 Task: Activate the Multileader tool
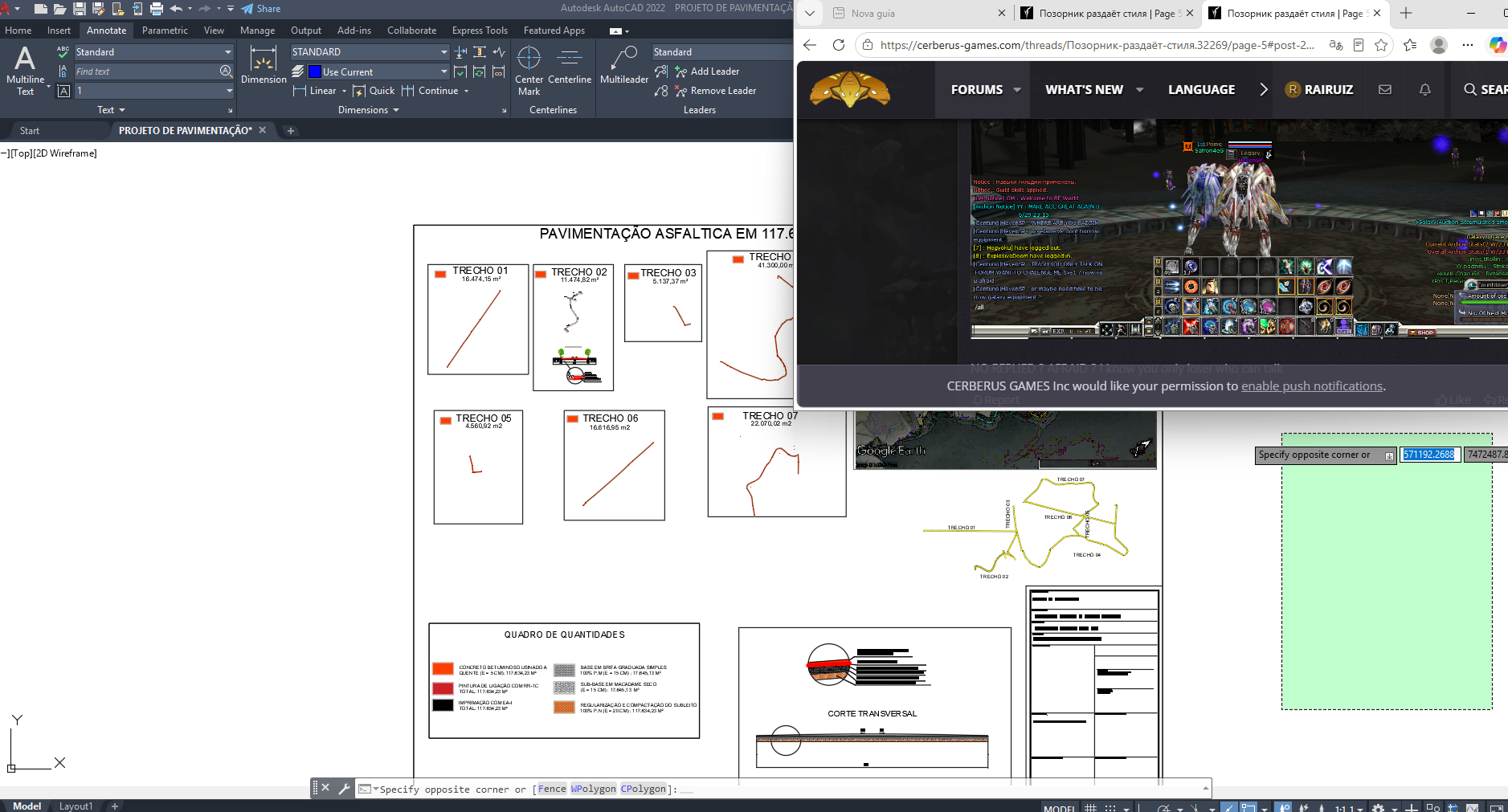click(x=624, y=66)
